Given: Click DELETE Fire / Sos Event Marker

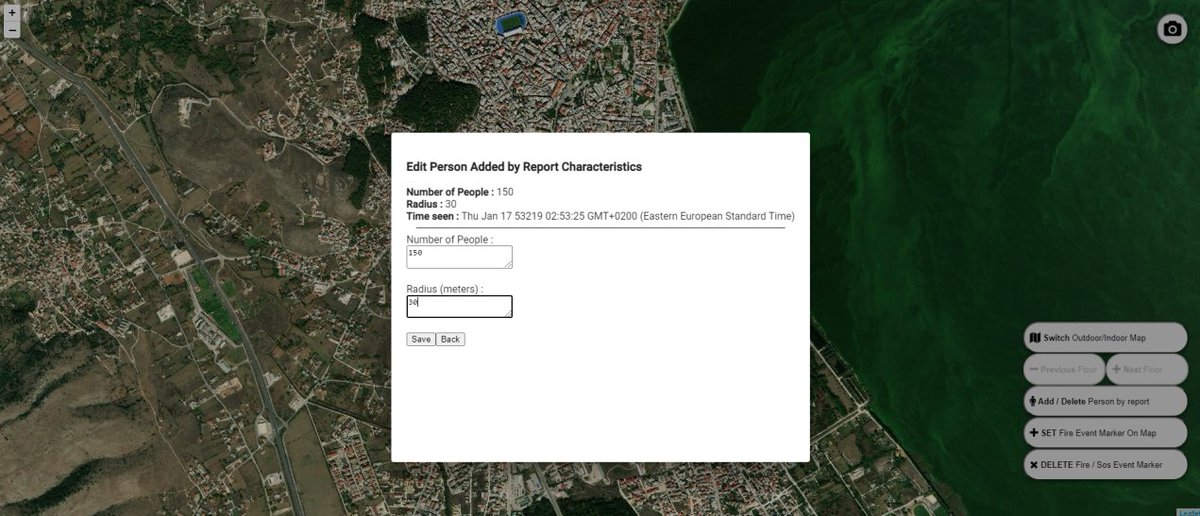Looking at the screenshot, I should [x=1105, y=465].
